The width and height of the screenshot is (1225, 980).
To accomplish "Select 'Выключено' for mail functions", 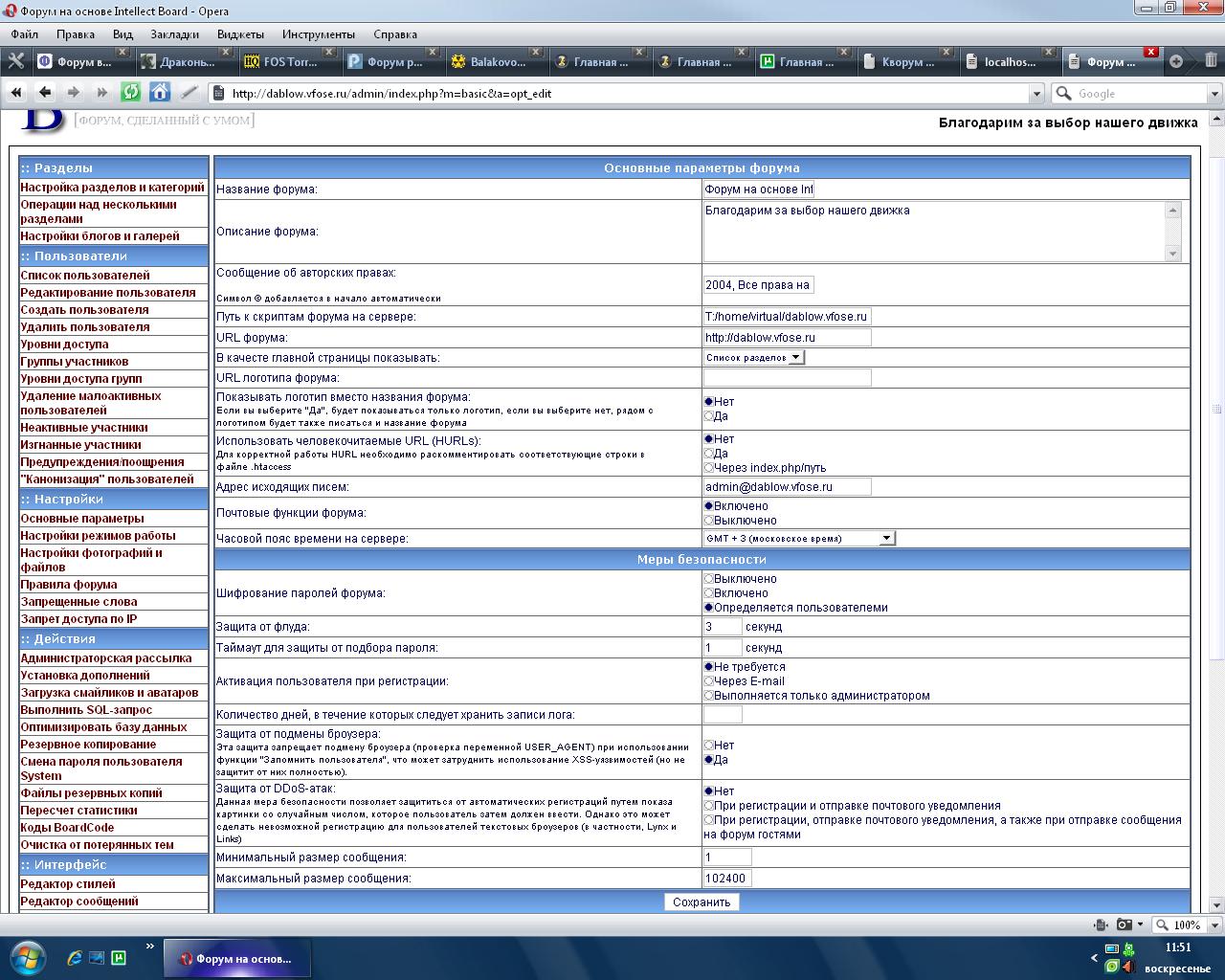I will tap(709, 521).
